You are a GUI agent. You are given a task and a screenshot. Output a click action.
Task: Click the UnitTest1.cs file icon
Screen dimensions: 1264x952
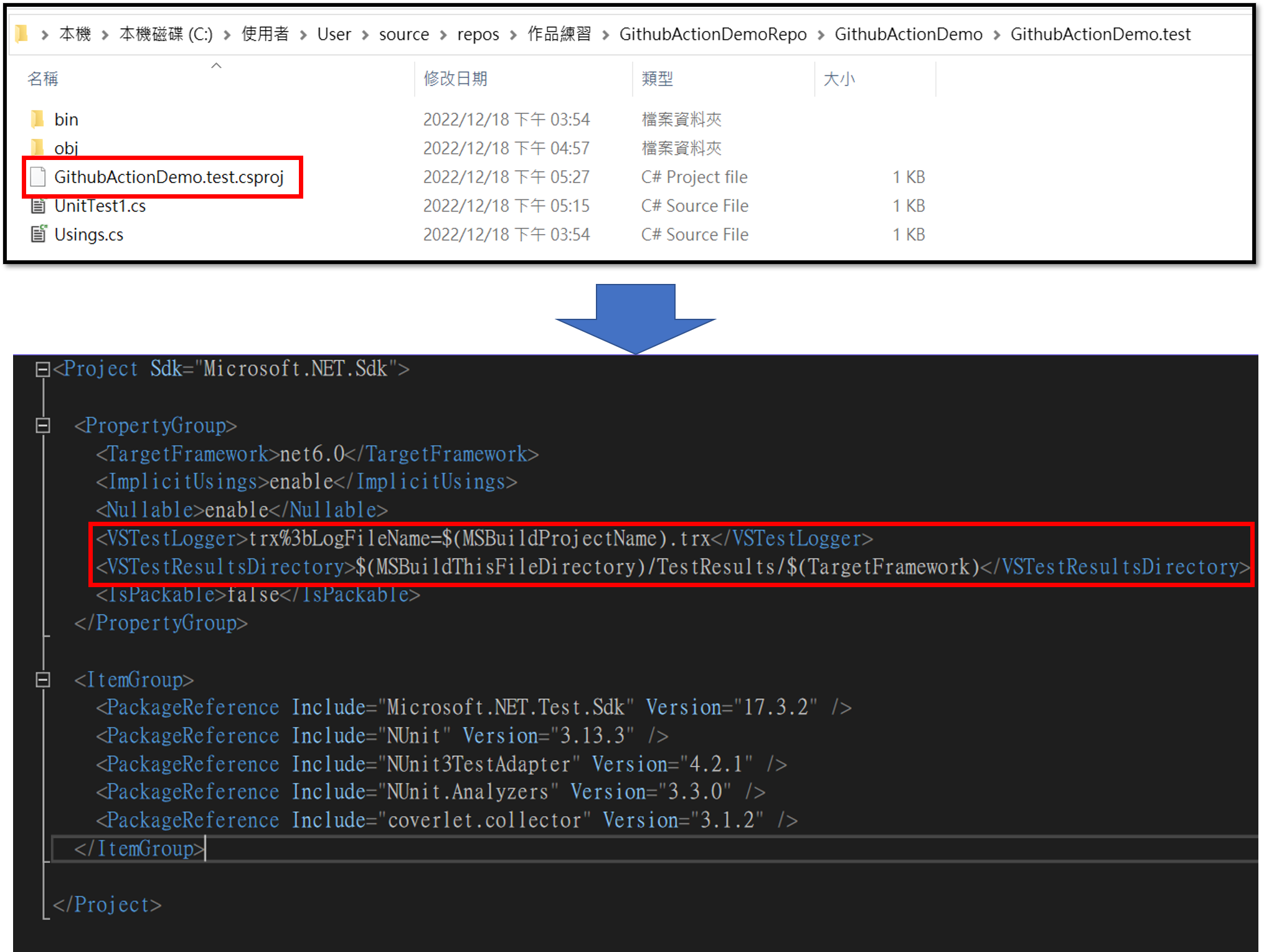pyautogui.click(x=38, y=205)
